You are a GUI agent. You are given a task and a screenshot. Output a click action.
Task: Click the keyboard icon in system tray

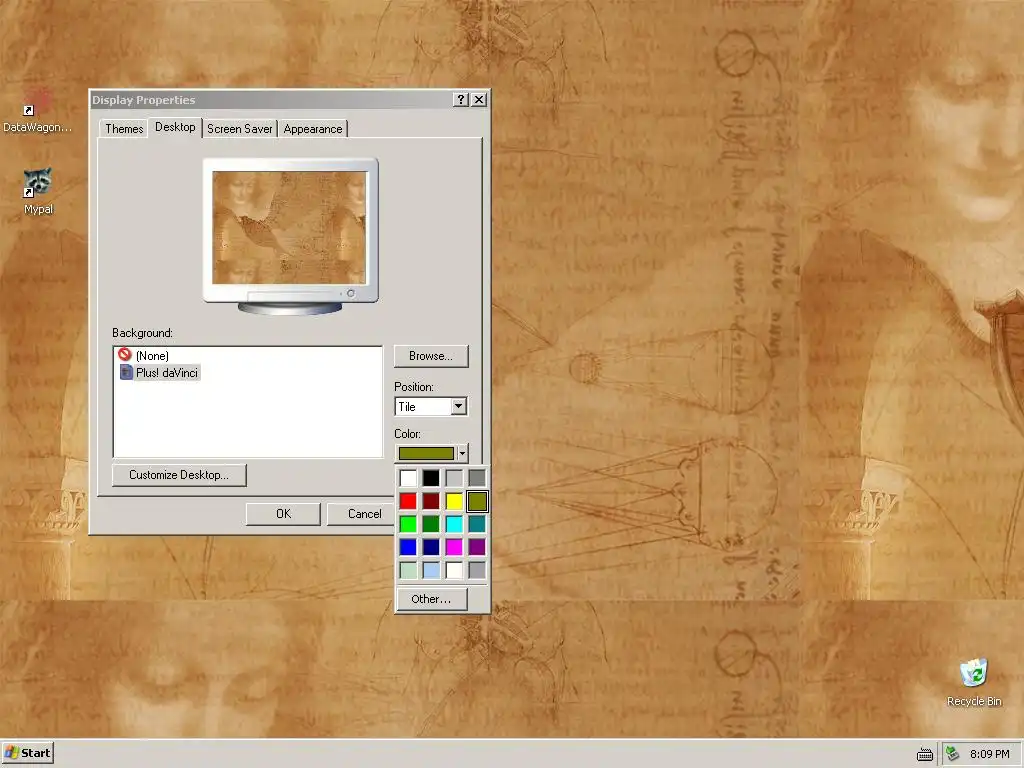pos(925,754)
